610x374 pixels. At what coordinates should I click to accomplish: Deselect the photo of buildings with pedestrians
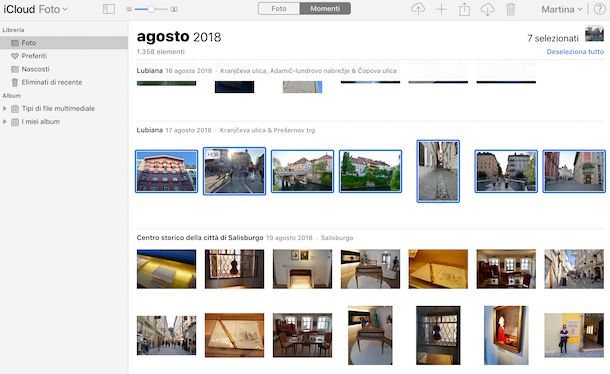[x=506, y=171]
